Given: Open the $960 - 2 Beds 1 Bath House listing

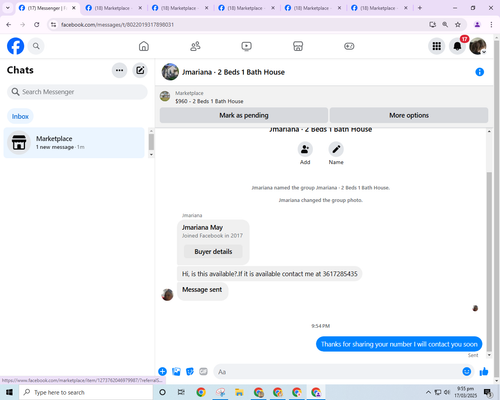Looking at the screenshot, I should (209, 101).
